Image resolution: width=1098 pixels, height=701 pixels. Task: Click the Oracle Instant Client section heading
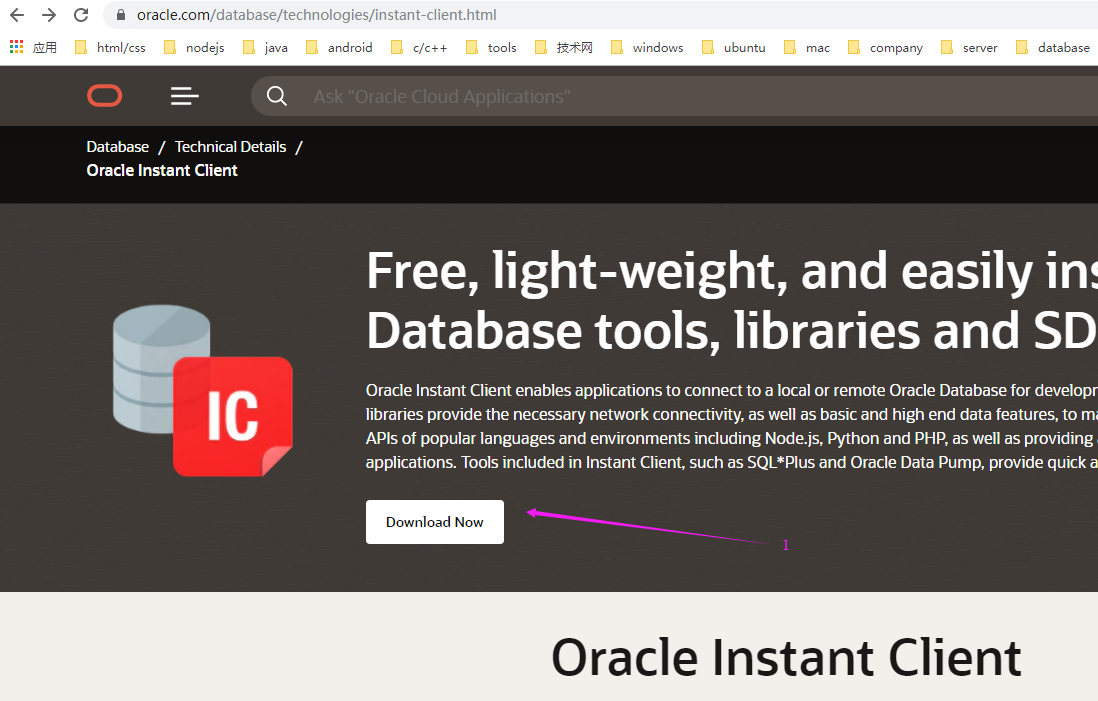786,658
